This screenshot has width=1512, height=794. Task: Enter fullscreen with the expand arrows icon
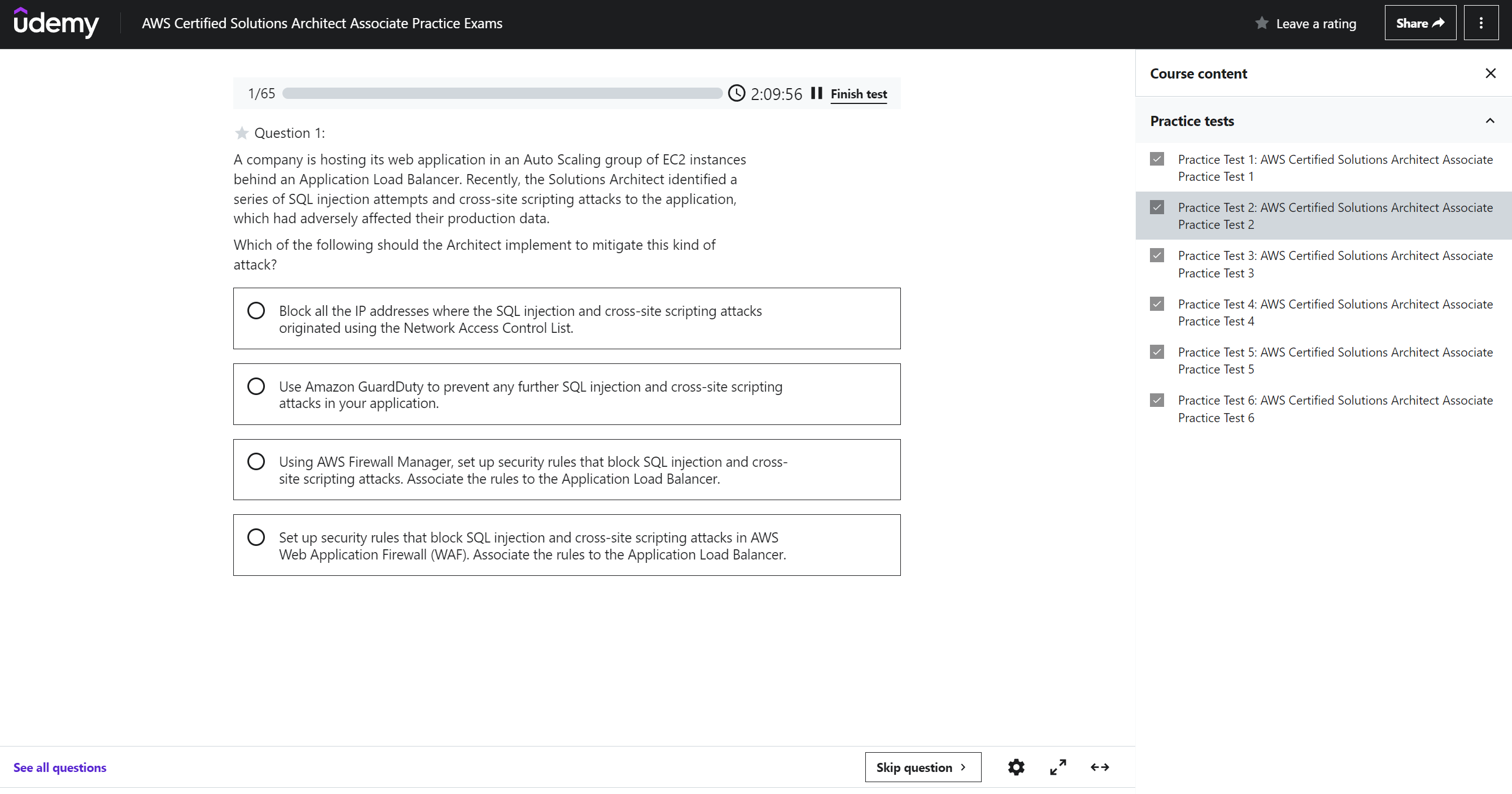coord(1058,767)
